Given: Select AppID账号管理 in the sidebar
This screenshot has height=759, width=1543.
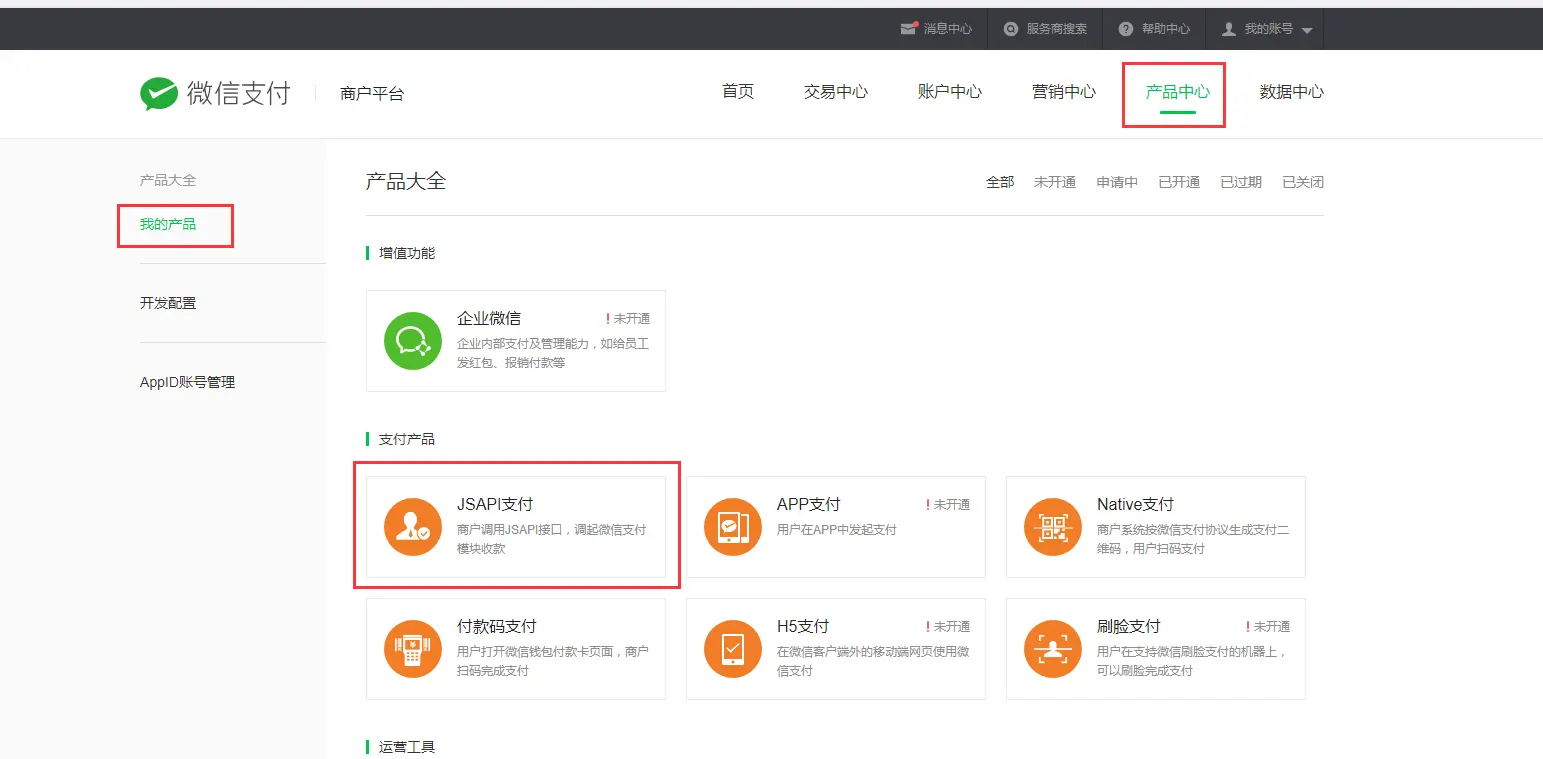Looking at the screenshot, I should (187, 382).
